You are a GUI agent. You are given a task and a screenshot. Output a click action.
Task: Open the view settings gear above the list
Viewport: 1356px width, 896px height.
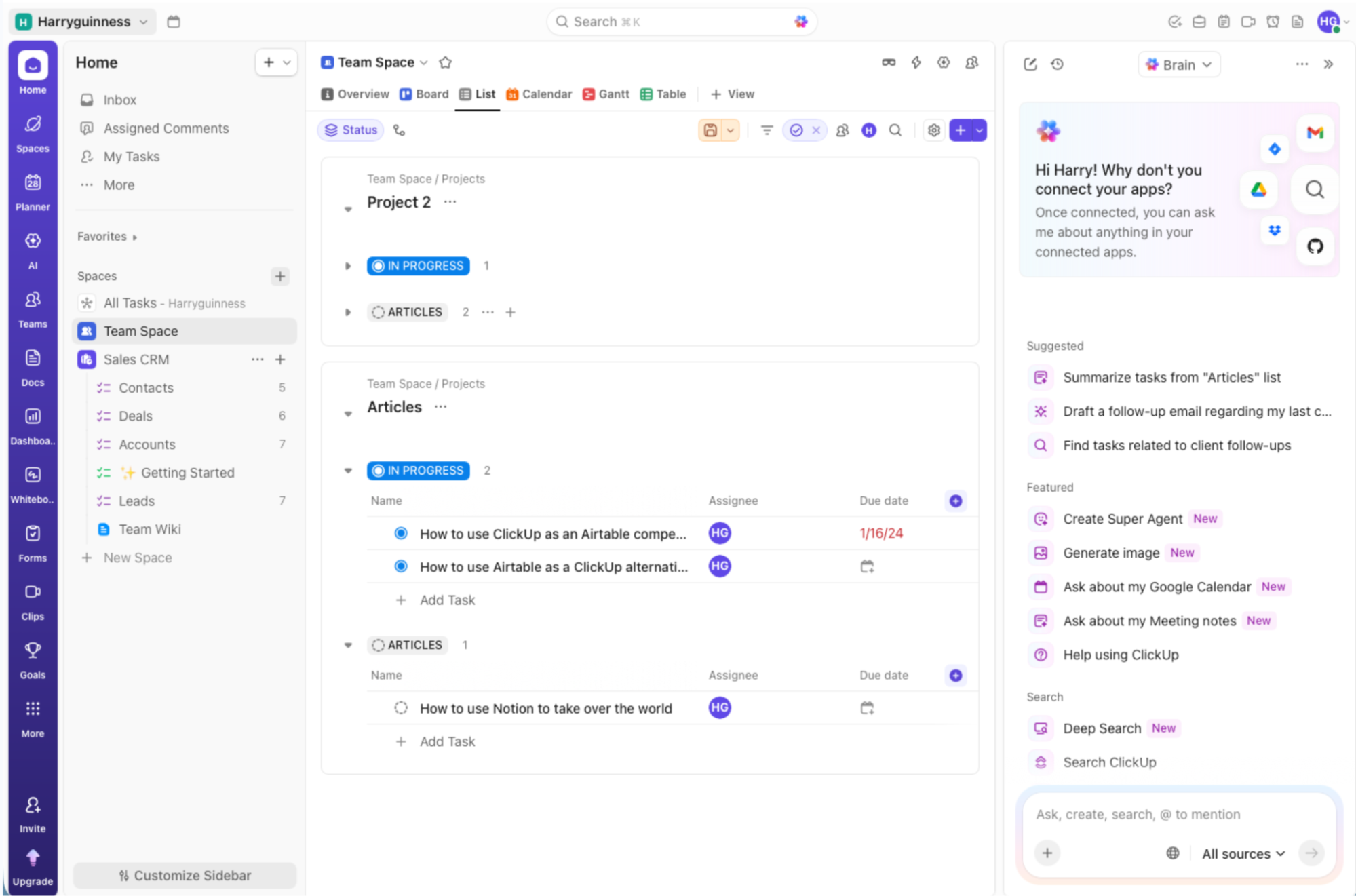(933, 130)
